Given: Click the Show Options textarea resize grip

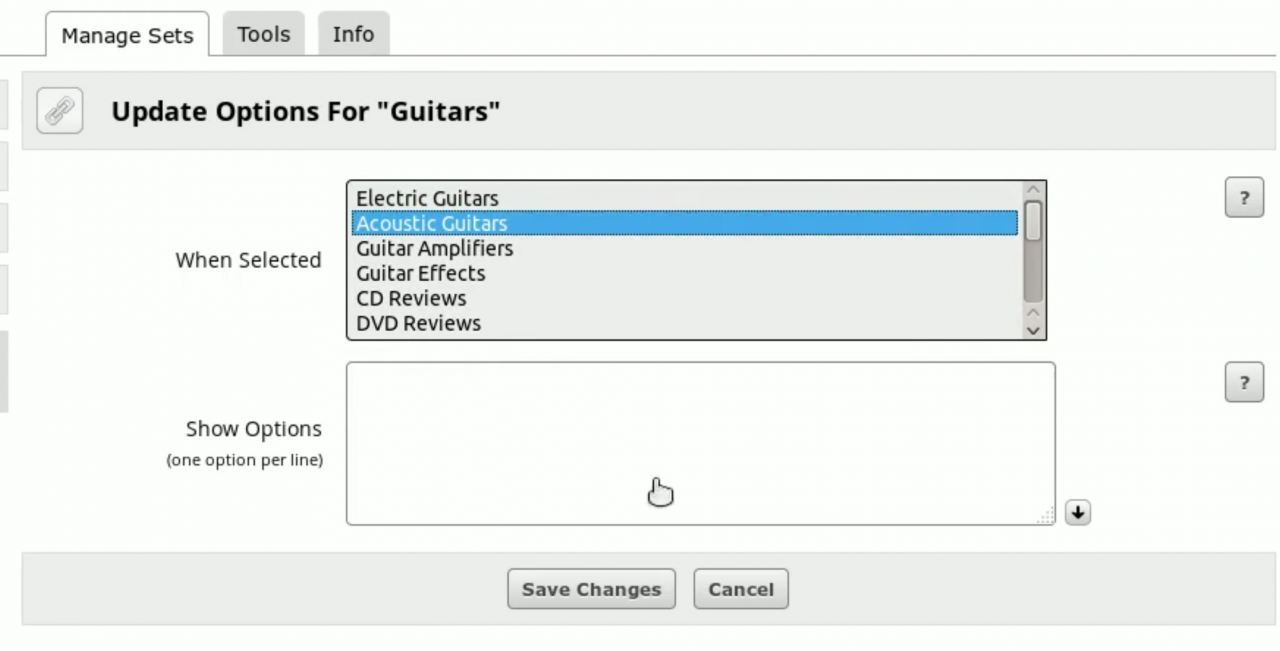Looking at the screenshot, I should coord(1046,516).
